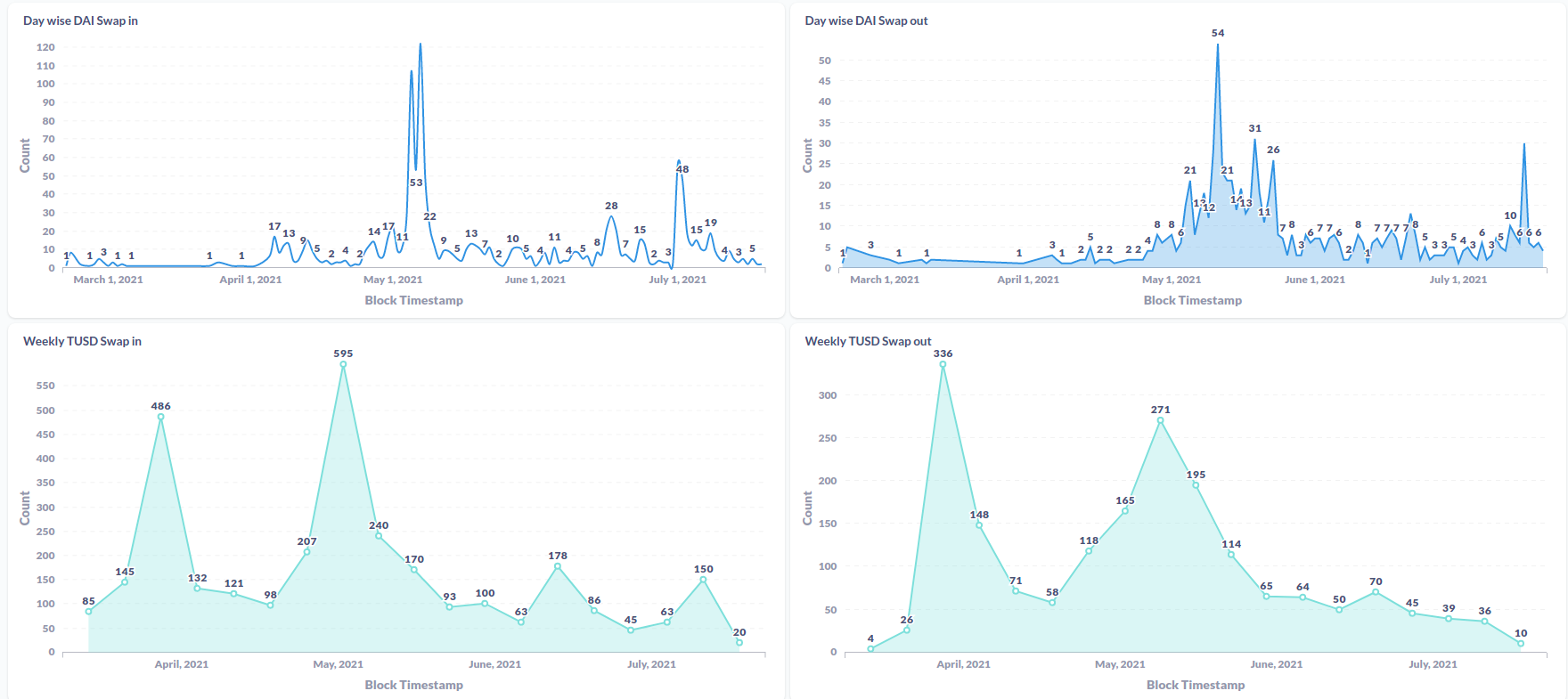This screenshot has width=1568, height=699.
Task: Click the 26 value label in Day wise DAI Swap out
Action: tap(1273, 150)
